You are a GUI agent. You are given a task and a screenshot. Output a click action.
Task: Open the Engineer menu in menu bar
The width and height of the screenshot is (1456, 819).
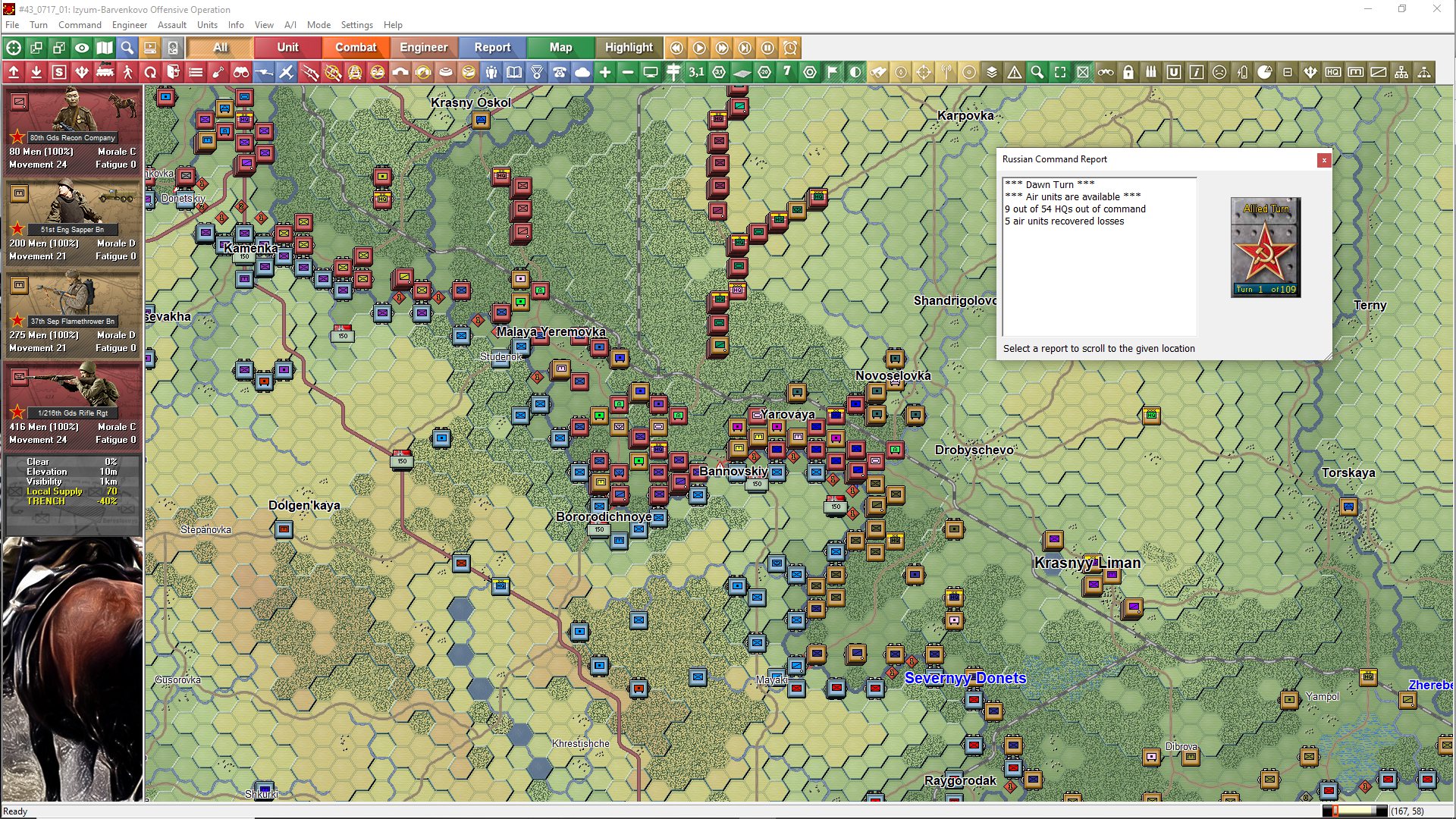pyautogui.click(x=129, y=25)
